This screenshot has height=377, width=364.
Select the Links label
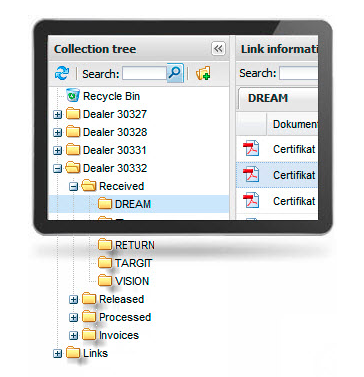(95, 353)
